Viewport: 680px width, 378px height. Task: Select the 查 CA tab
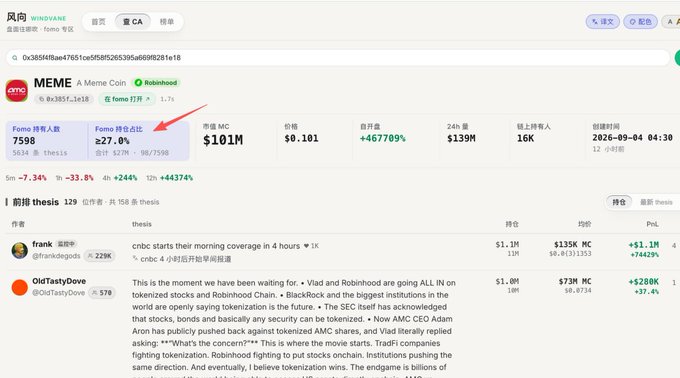(133, 22)
